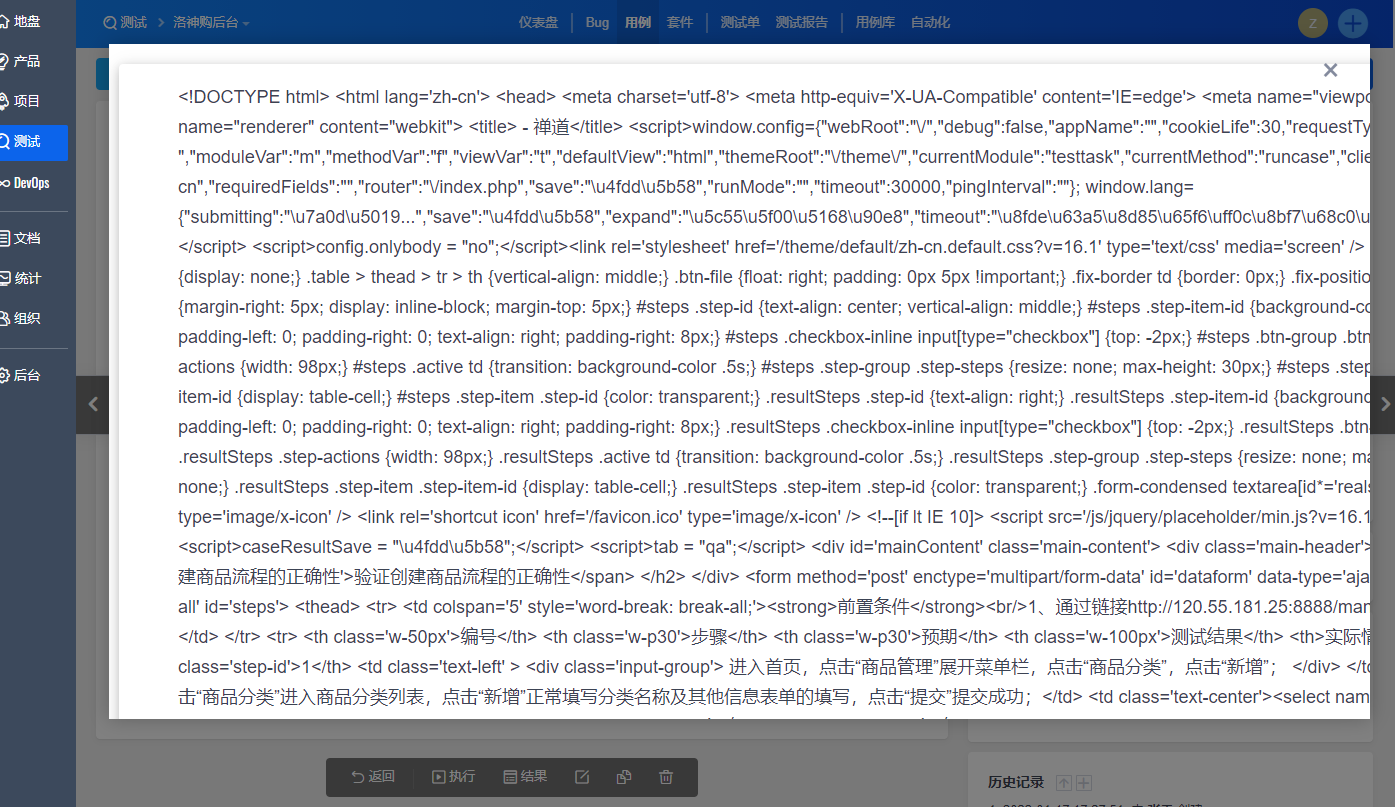Click the 结果 results button
Image resolution: width=1395 pixels, height=807 pixels.
click(x=525, y=777)
